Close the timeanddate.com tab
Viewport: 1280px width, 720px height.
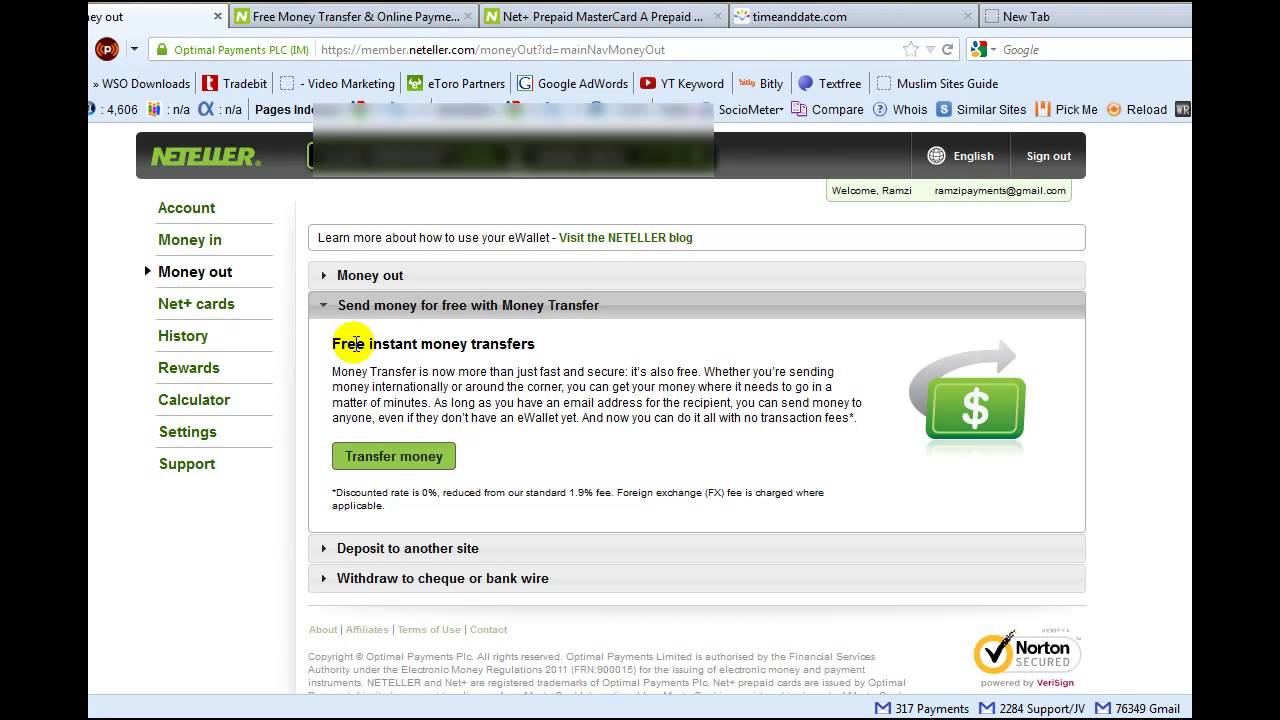(968, 16)
